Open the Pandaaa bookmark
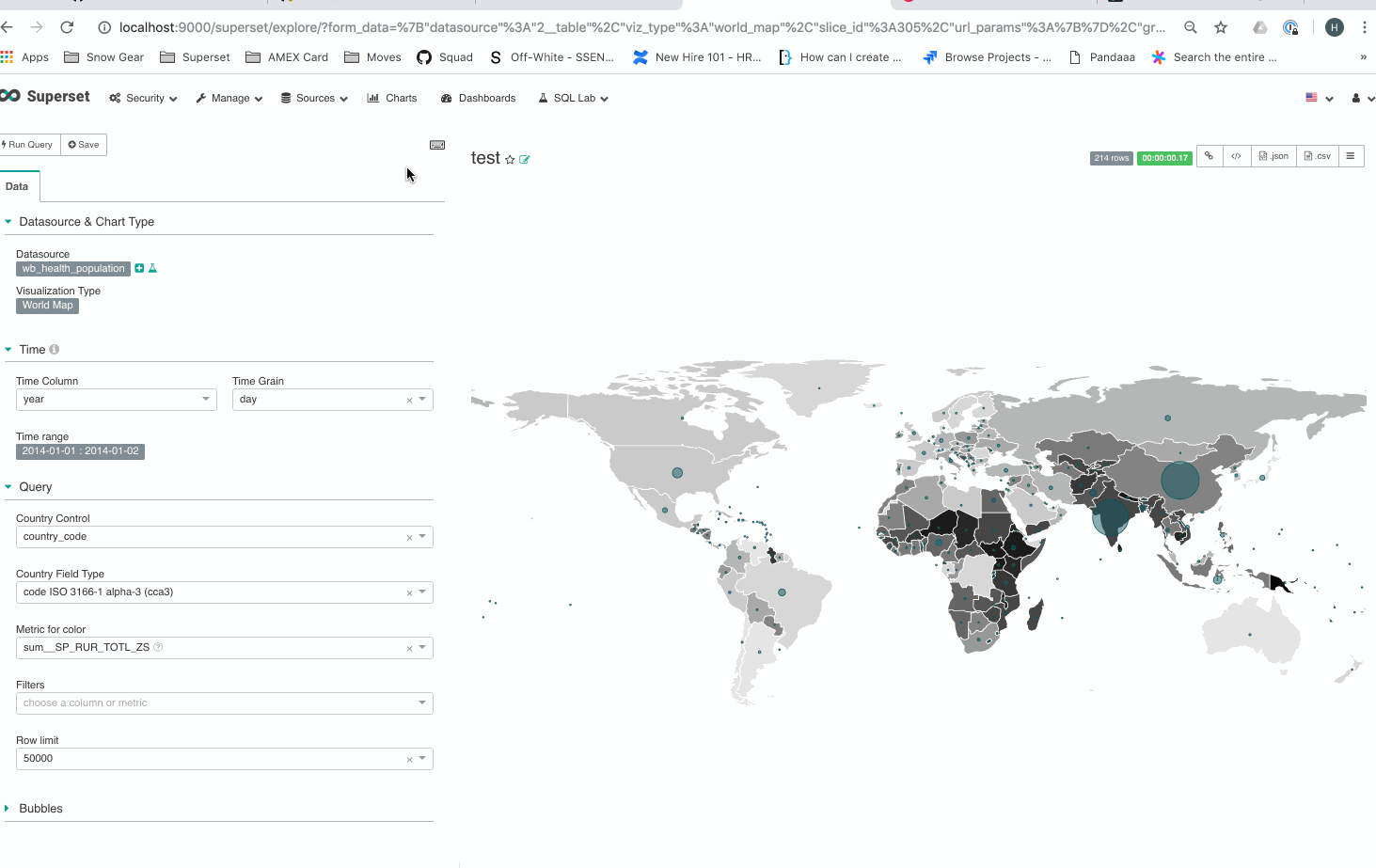1376x868 pixels. pyautogui.click(x=1101, y=57)
